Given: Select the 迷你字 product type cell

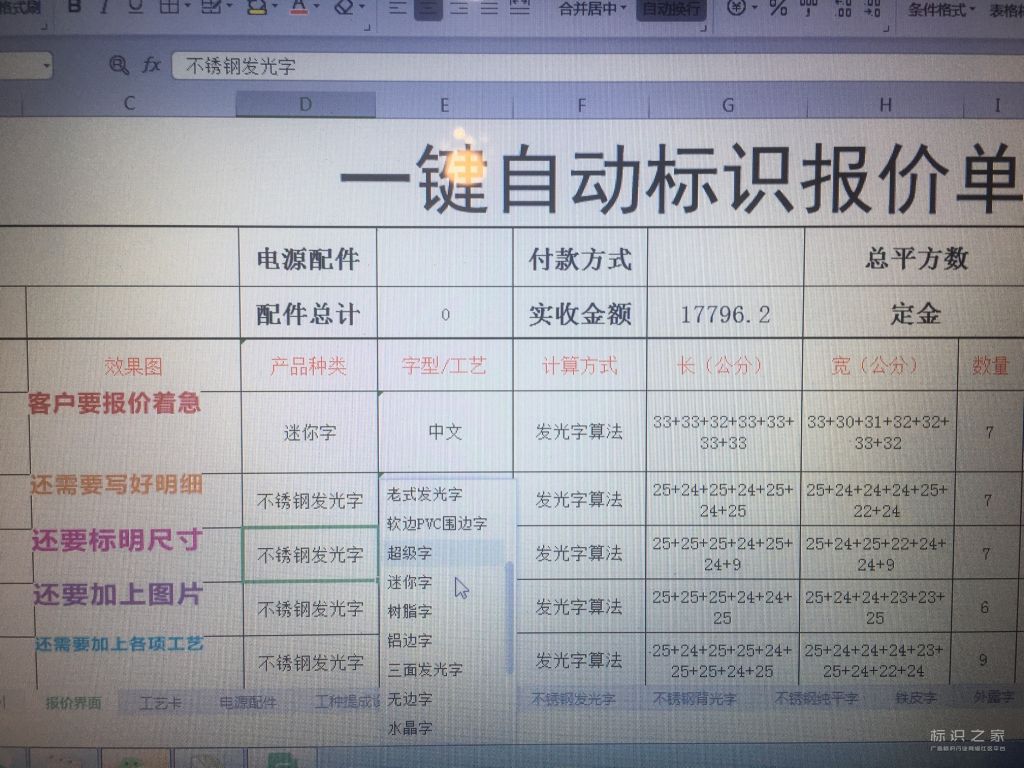Looking at the screenshot, I should 309,432.
